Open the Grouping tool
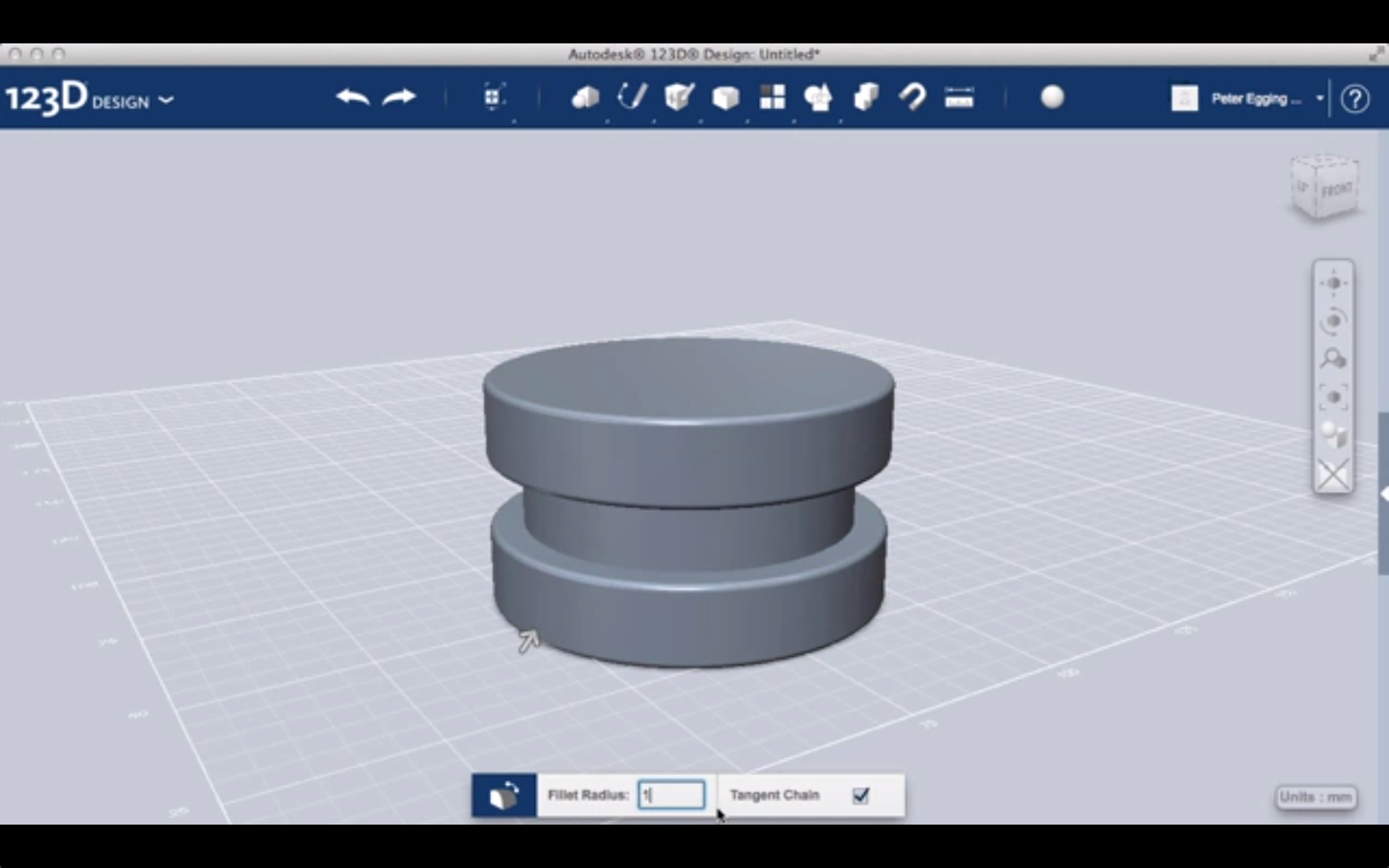 pyautogui.click(x=818, y=97)
